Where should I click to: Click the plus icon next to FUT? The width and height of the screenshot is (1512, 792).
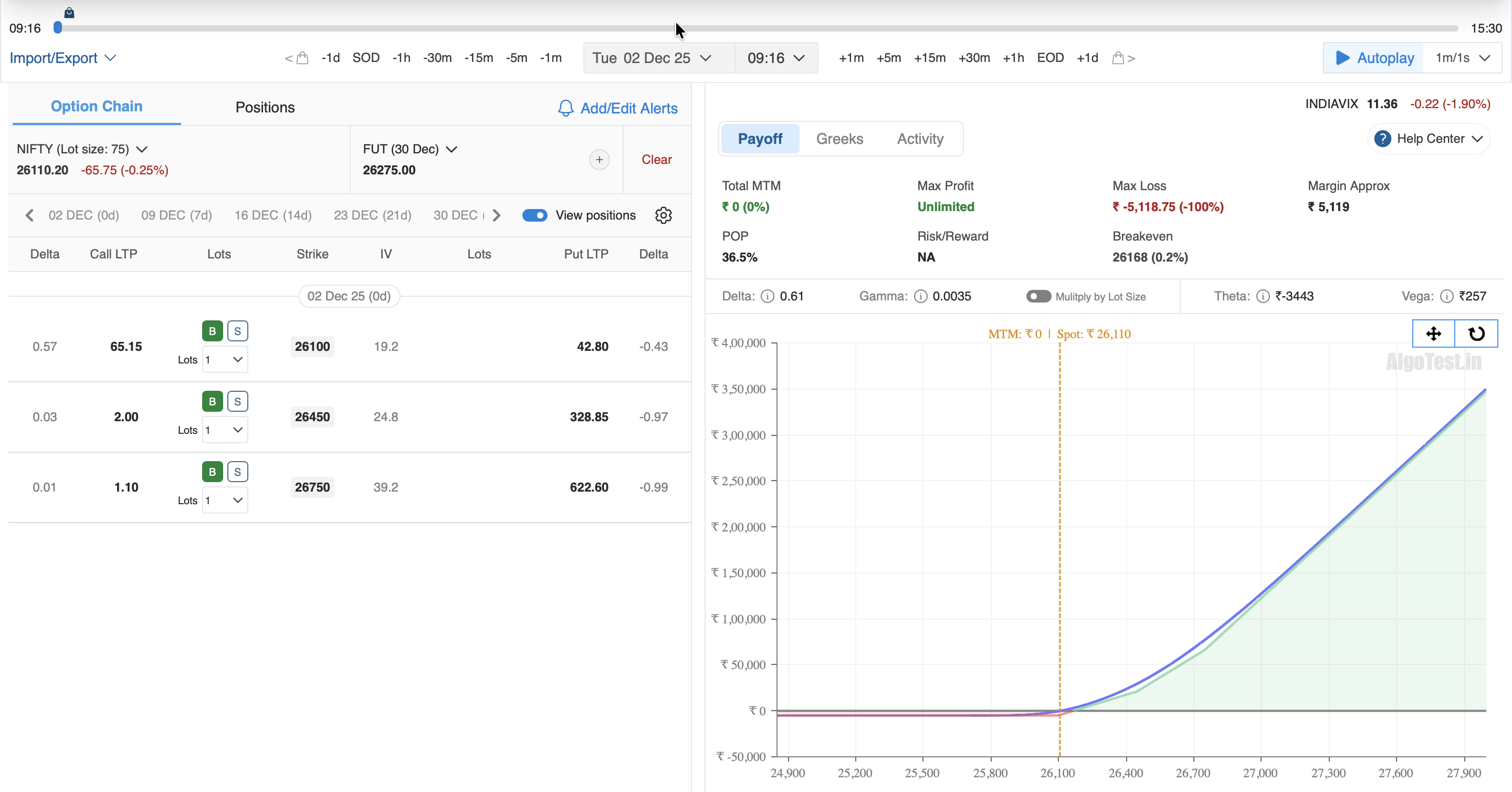click(x=598, y=160)
